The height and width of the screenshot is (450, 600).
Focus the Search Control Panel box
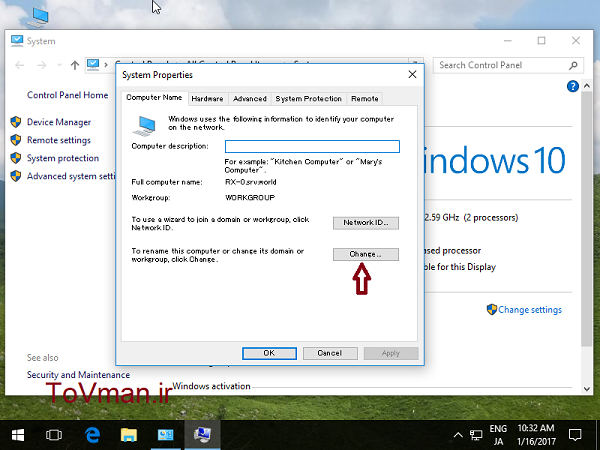508,65
